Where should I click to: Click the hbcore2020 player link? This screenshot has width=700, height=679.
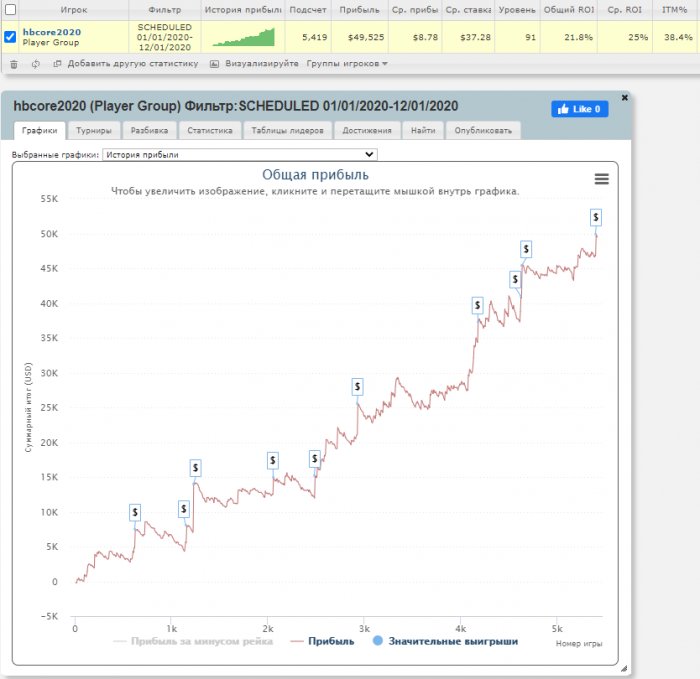(52, 32)
